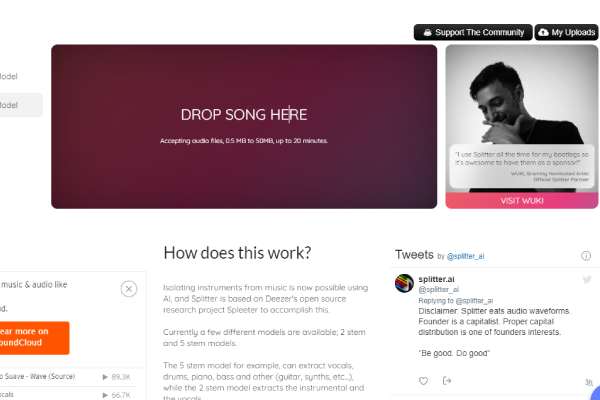This screenshot has height=400, width=600.
Task: Open My Uploads
Action: [567, 33]
